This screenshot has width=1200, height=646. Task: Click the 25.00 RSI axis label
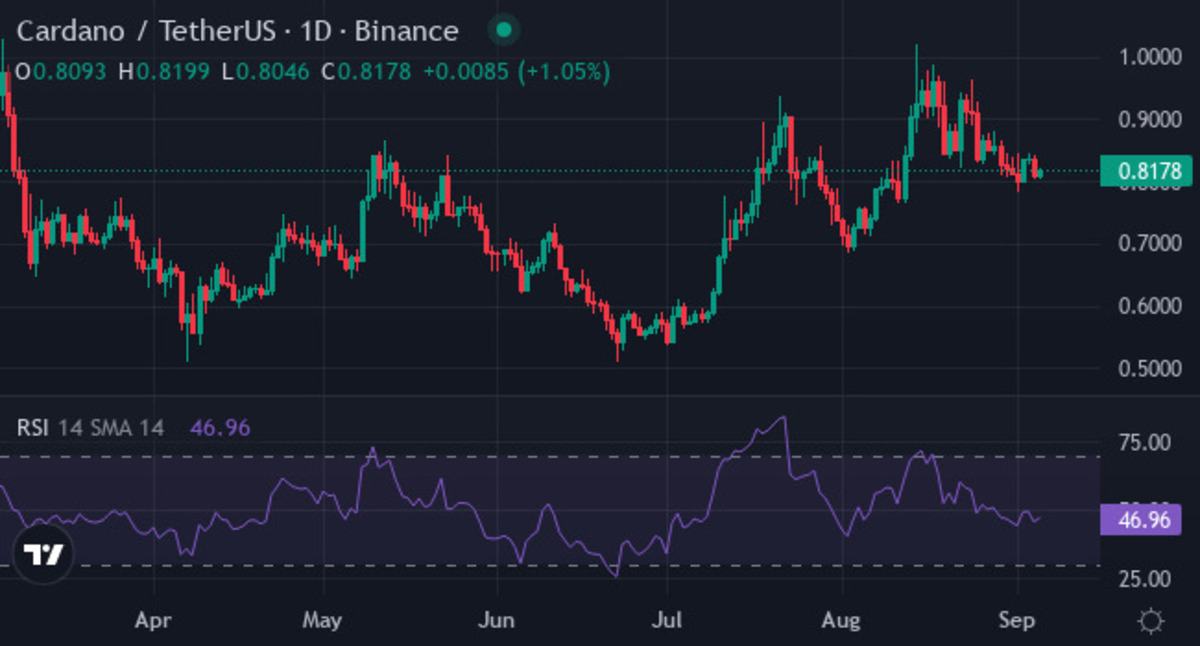pyautogui.click(x=1142, y=579)
